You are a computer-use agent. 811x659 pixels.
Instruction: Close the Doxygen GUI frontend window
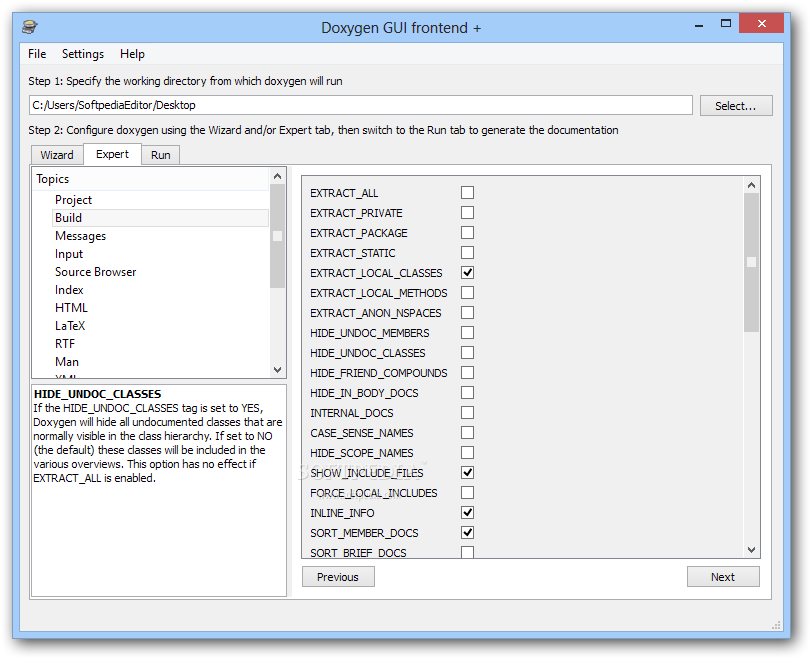[761, 23]
